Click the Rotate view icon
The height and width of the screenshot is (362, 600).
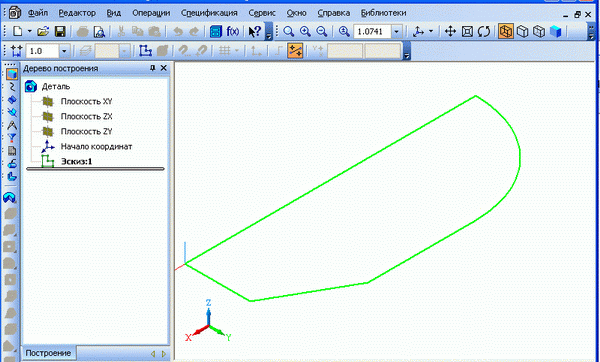pos(484,31)
